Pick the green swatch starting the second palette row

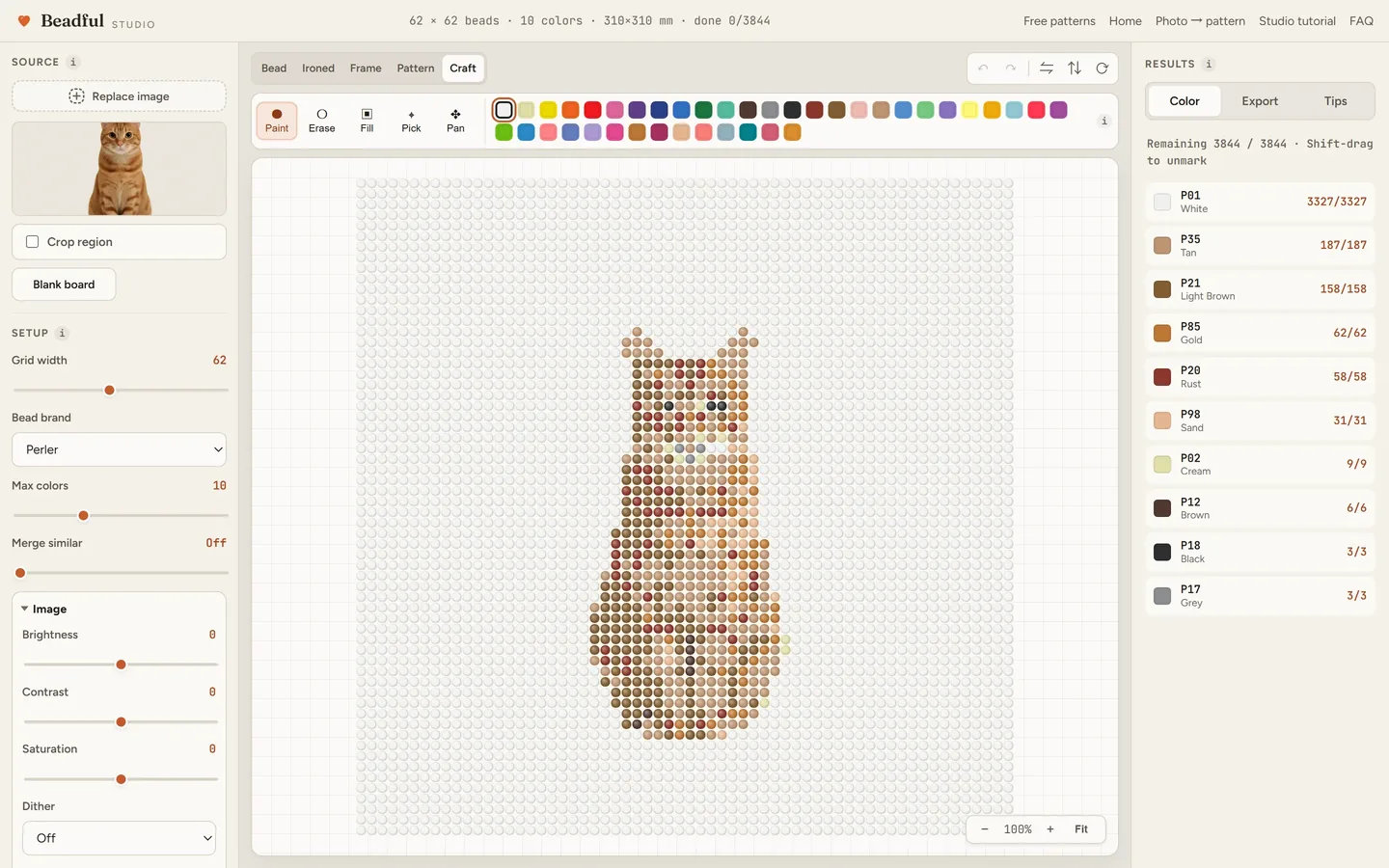coord(504,132)
